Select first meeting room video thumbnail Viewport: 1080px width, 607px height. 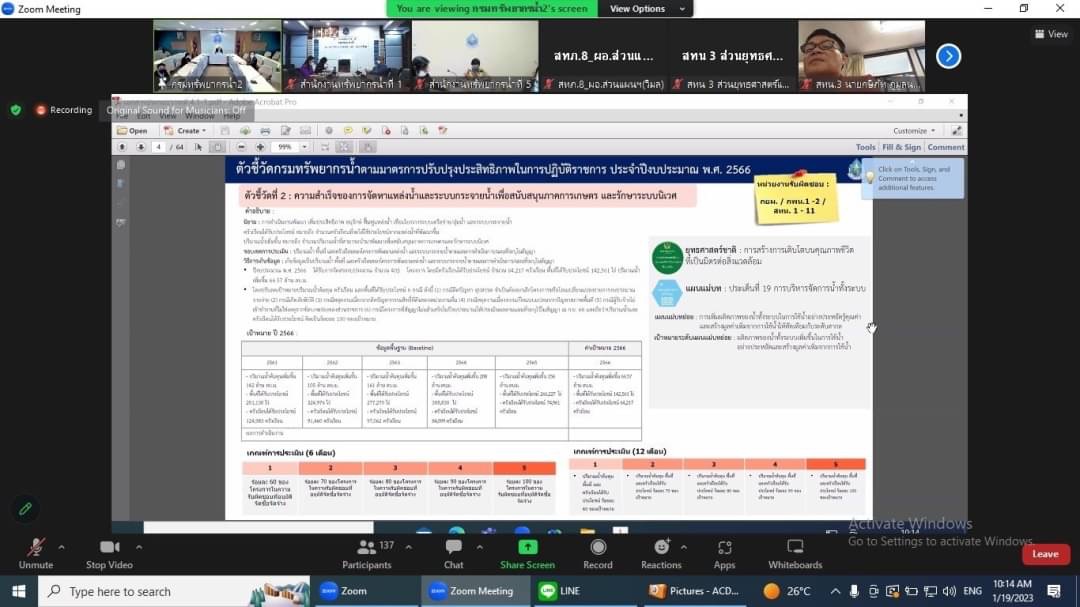pos(217,56)
